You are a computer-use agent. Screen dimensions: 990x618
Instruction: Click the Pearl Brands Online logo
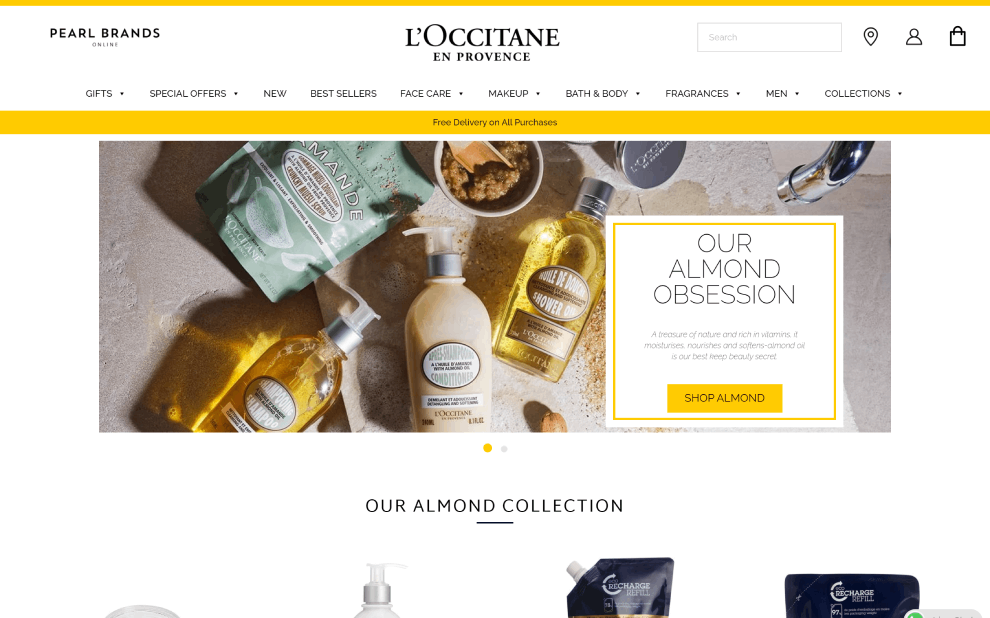105,37
